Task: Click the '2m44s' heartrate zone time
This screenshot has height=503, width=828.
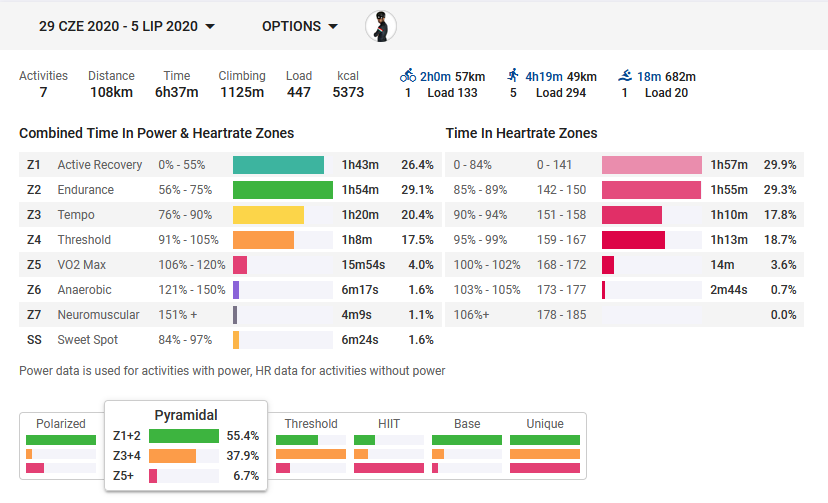Action: [x=729, y=290]
